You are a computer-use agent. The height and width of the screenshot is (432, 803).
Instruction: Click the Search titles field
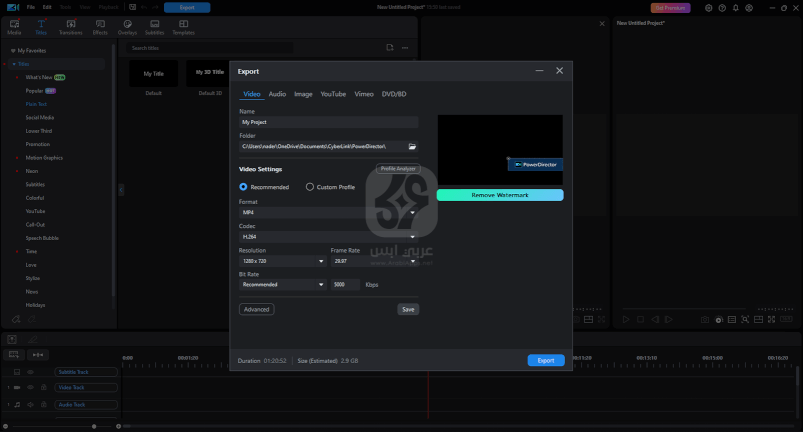(x=210, y=48)
